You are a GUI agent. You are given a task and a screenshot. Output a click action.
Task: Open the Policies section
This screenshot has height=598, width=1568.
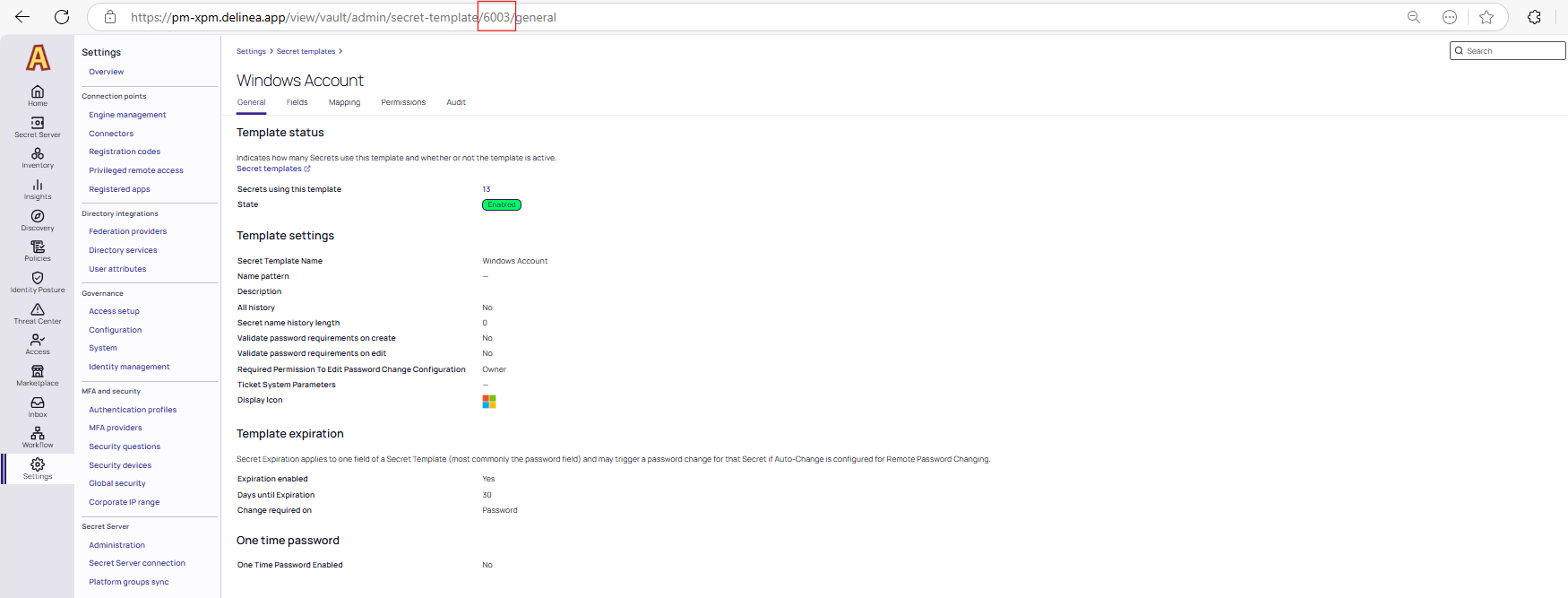coord(38,251)
